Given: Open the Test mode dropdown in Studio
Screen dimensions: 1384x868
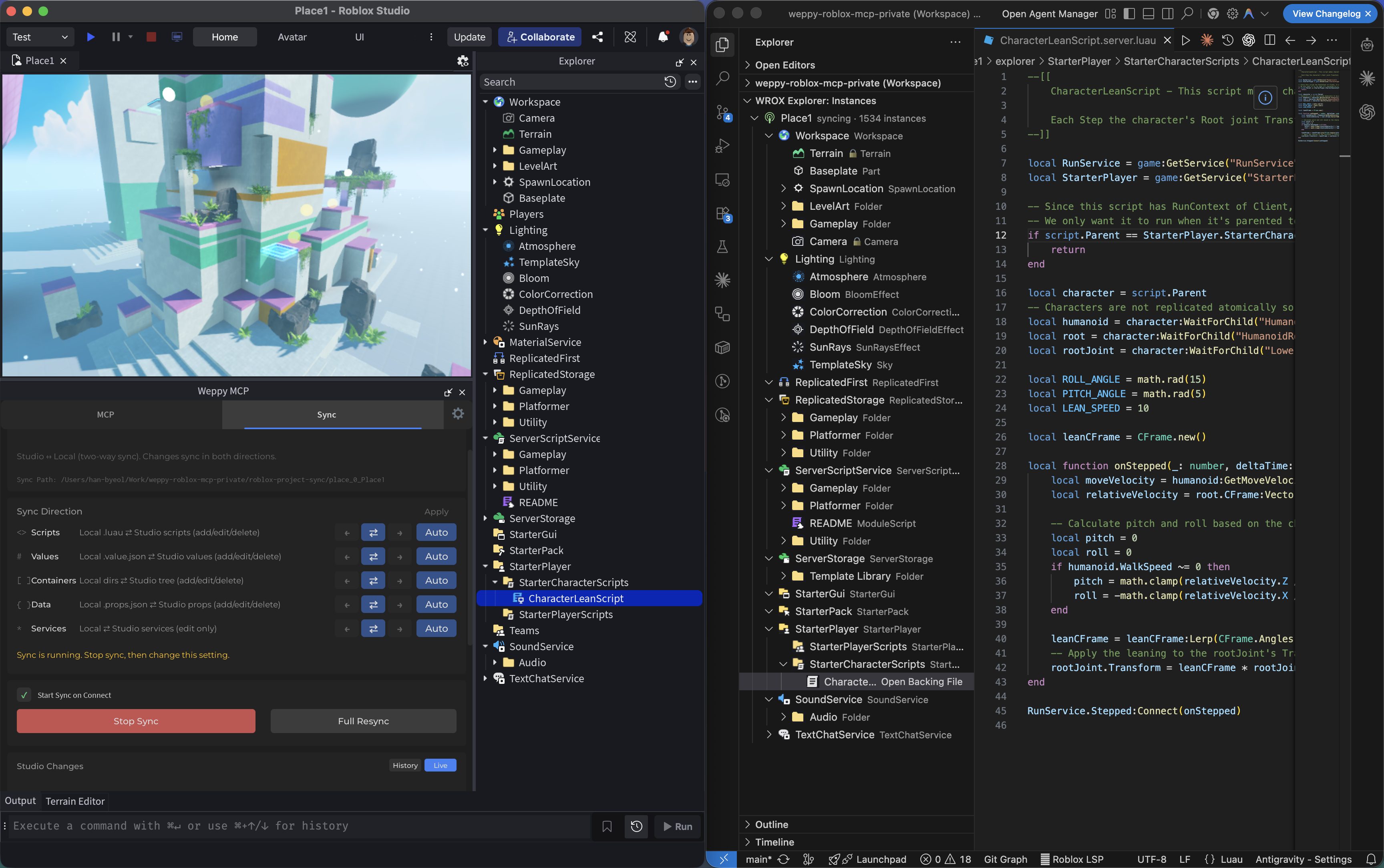Looking at the screenshot, I should tap(40, 36).
